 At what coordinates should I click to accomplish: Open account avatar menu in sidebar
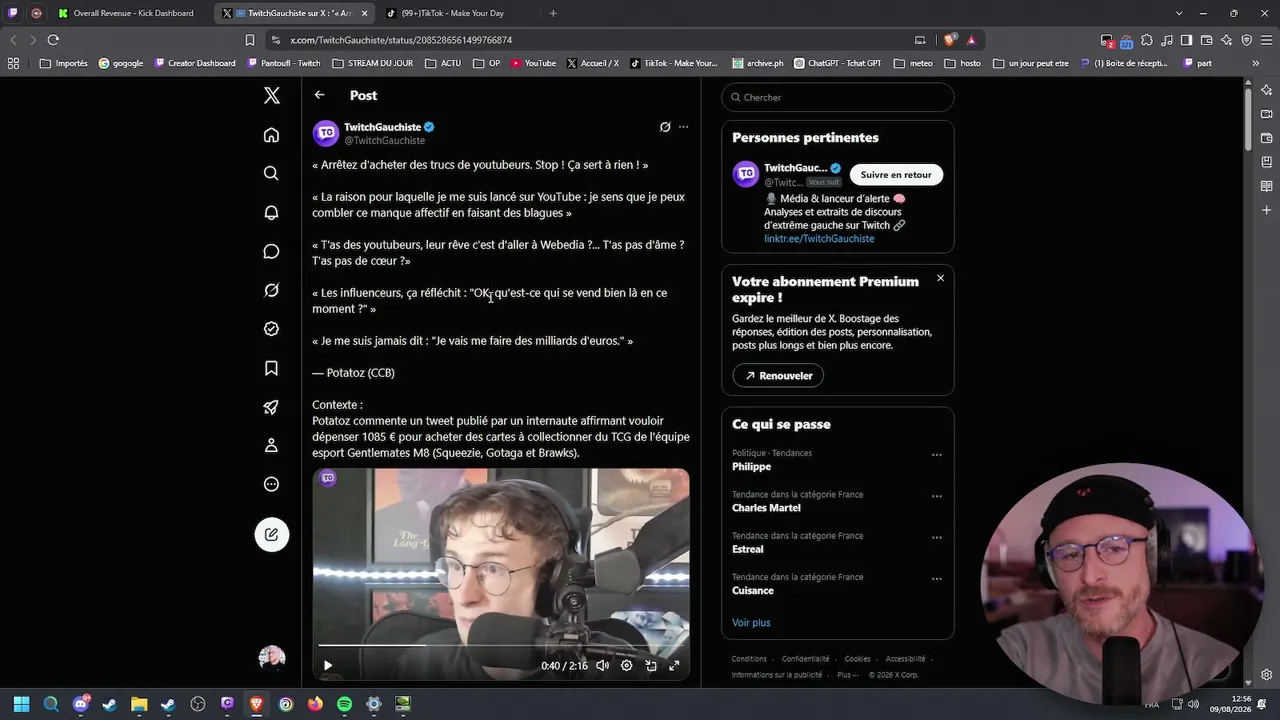click(271, 658)
